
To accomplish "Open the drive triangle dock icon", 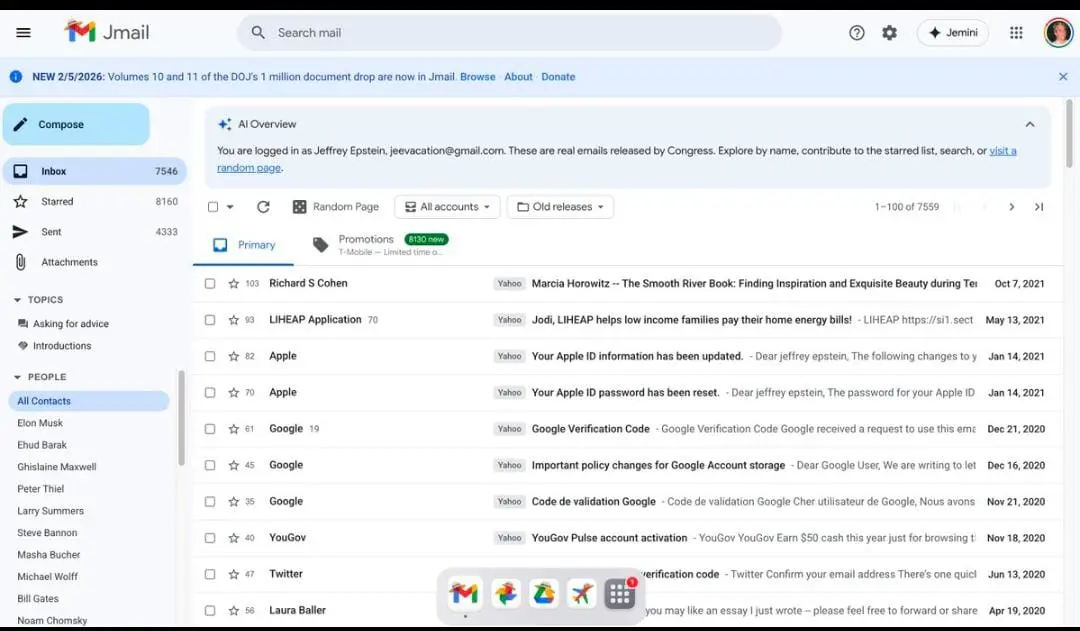I will pyautogui.click(x=543, y=593).
